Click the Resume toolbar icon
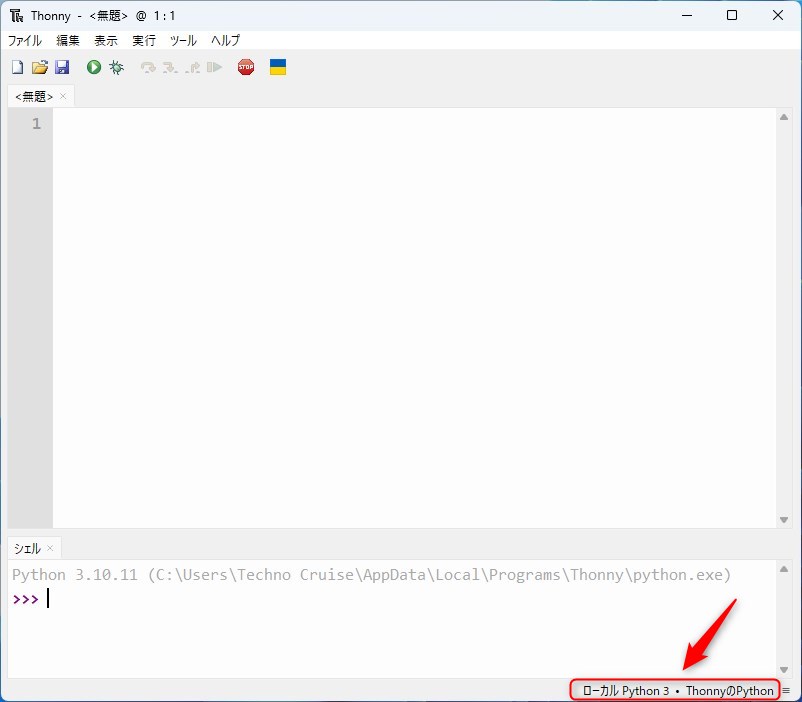This screenshot has width=802, height=702. pyautogui.click(x=214, y=68)
